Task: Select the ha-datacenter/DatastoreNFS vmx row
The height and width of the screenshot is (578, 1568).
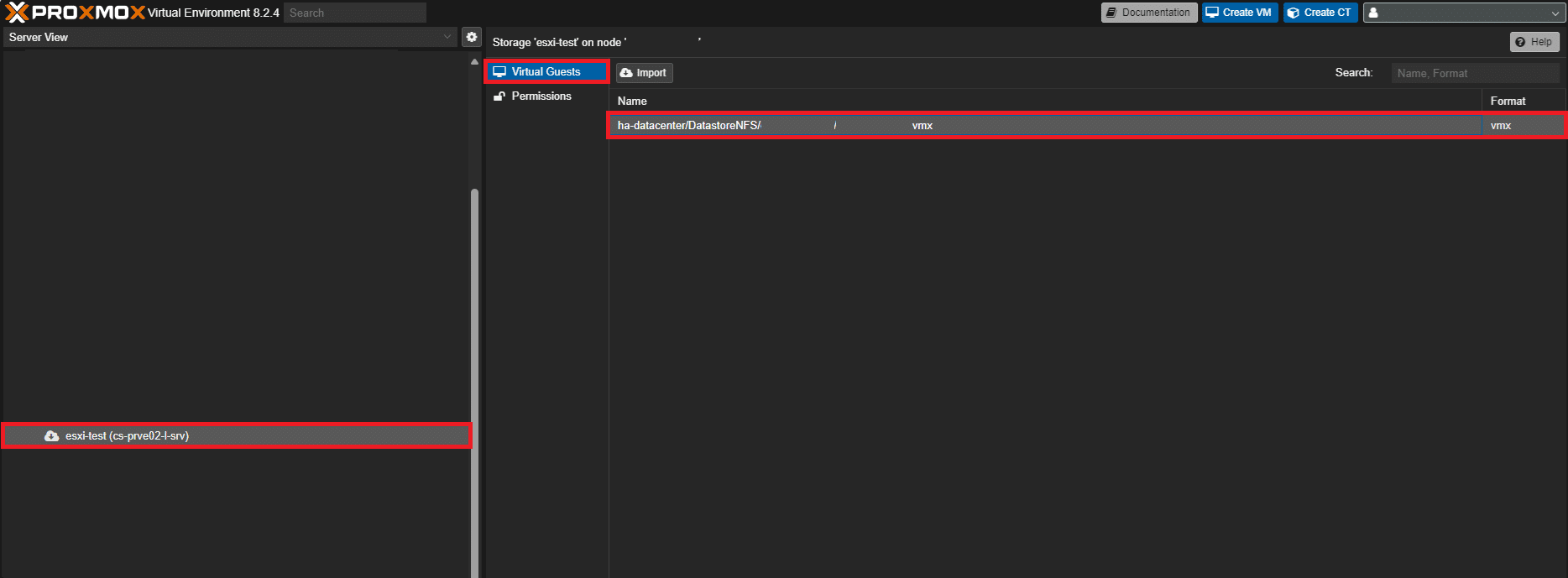Action: [1087, 126]
